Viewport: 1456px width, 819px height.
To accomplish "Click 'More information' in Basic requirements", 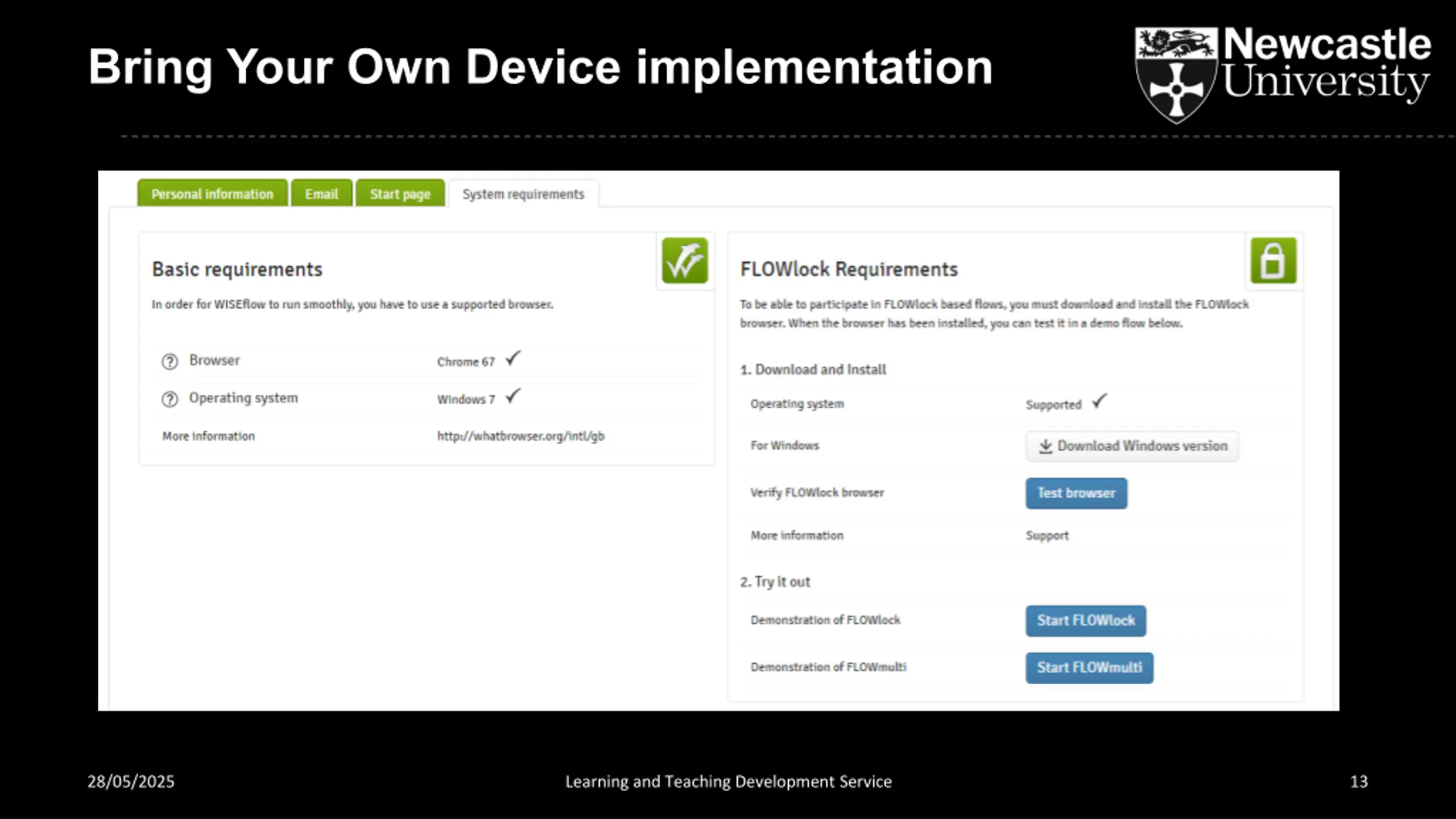I will tap(209, 436).
